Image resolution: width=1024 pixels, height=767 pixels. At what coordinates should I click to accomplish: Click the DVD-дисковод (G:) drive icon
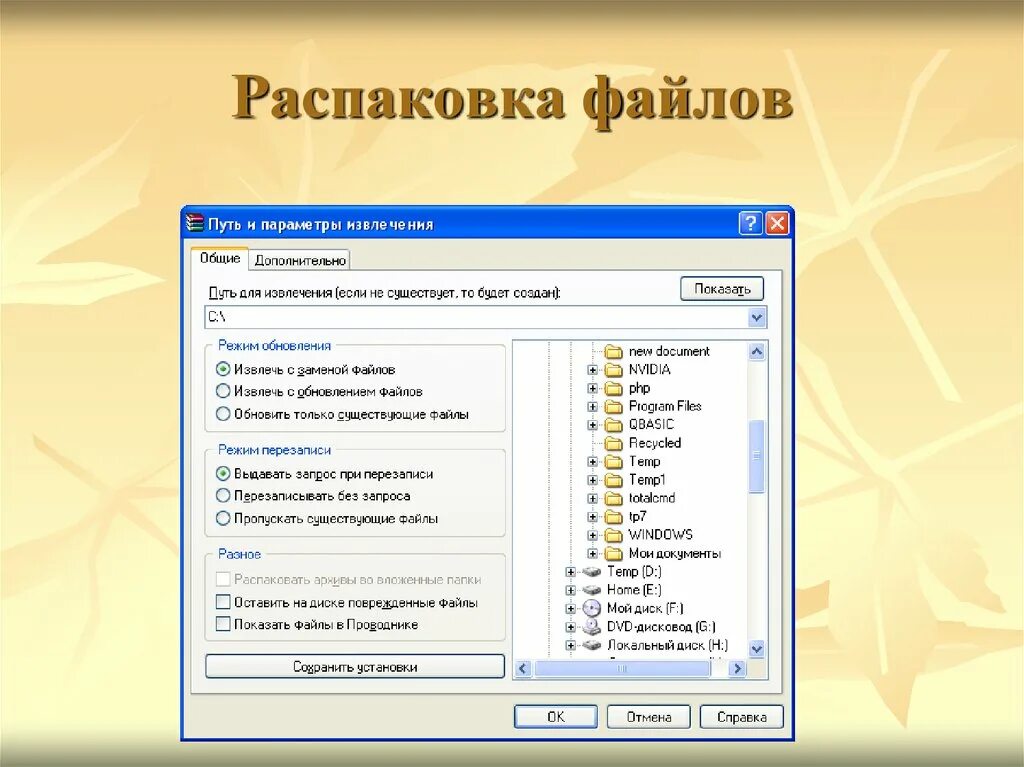pos(592,627)
